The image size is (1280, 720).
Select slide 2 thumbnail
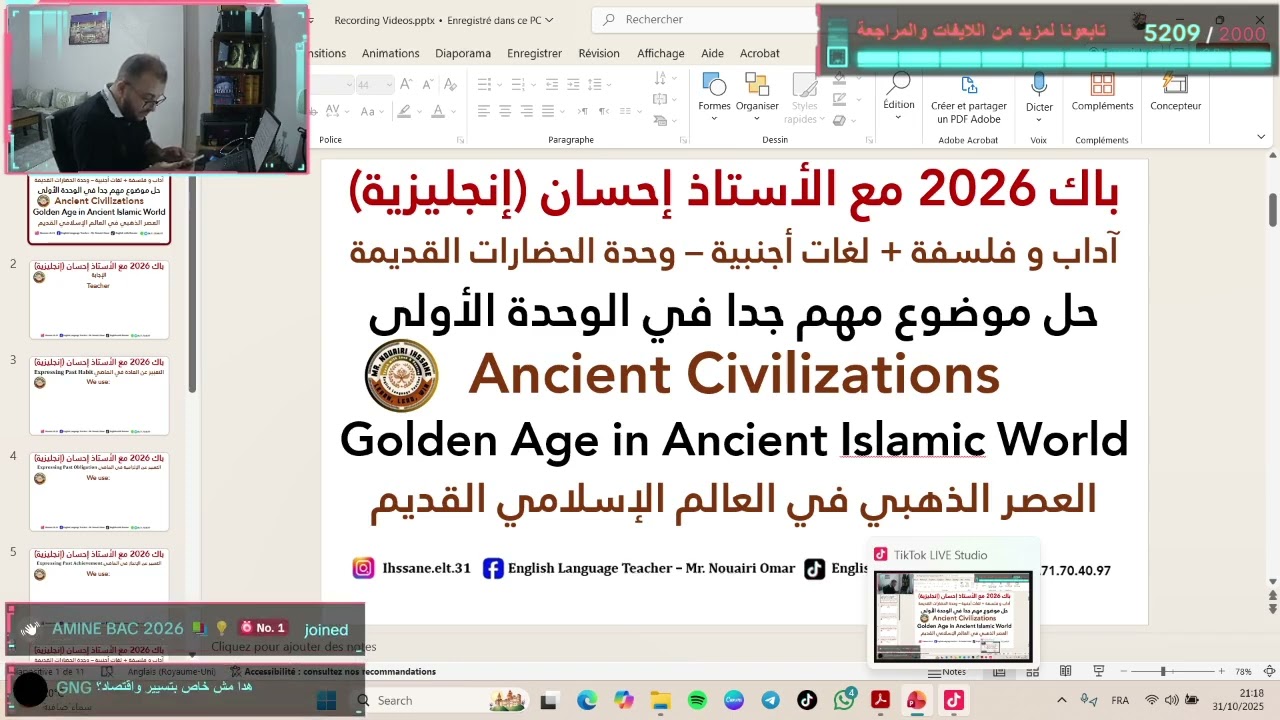tap(99, 300)
